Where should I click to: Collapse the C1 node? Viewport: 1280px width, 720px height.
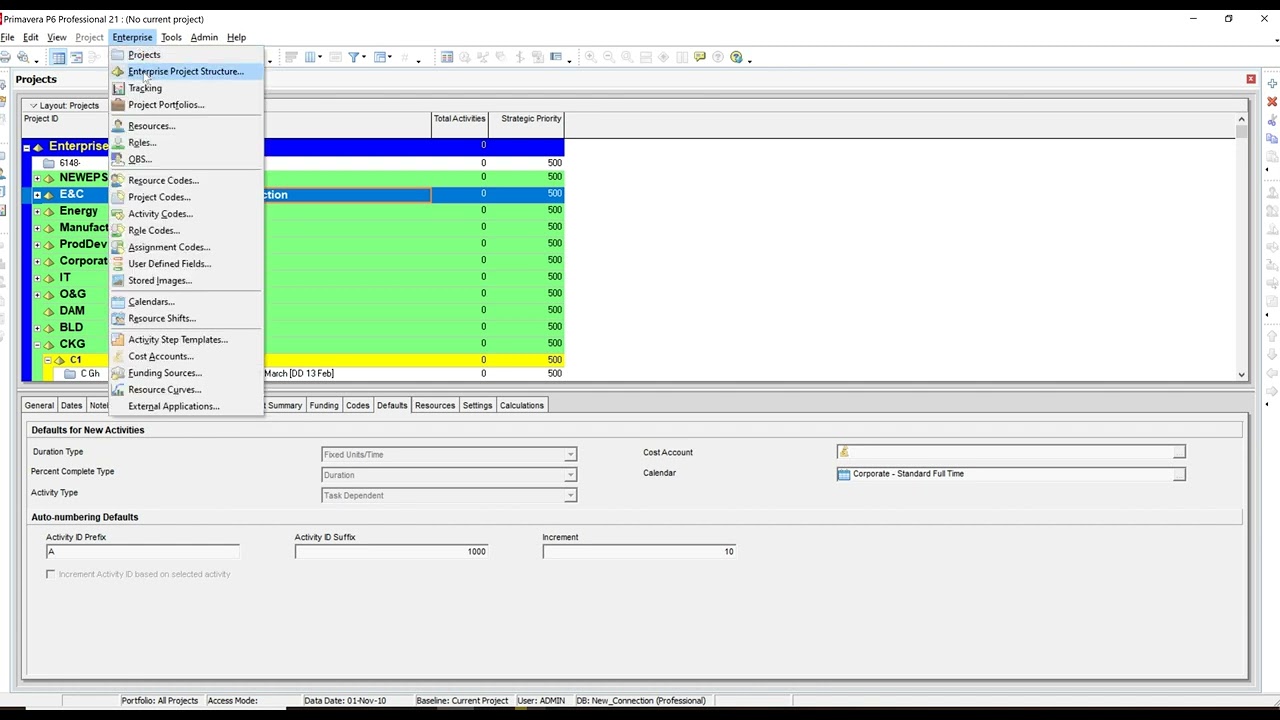pyautogui.click(x=47, y=360)
